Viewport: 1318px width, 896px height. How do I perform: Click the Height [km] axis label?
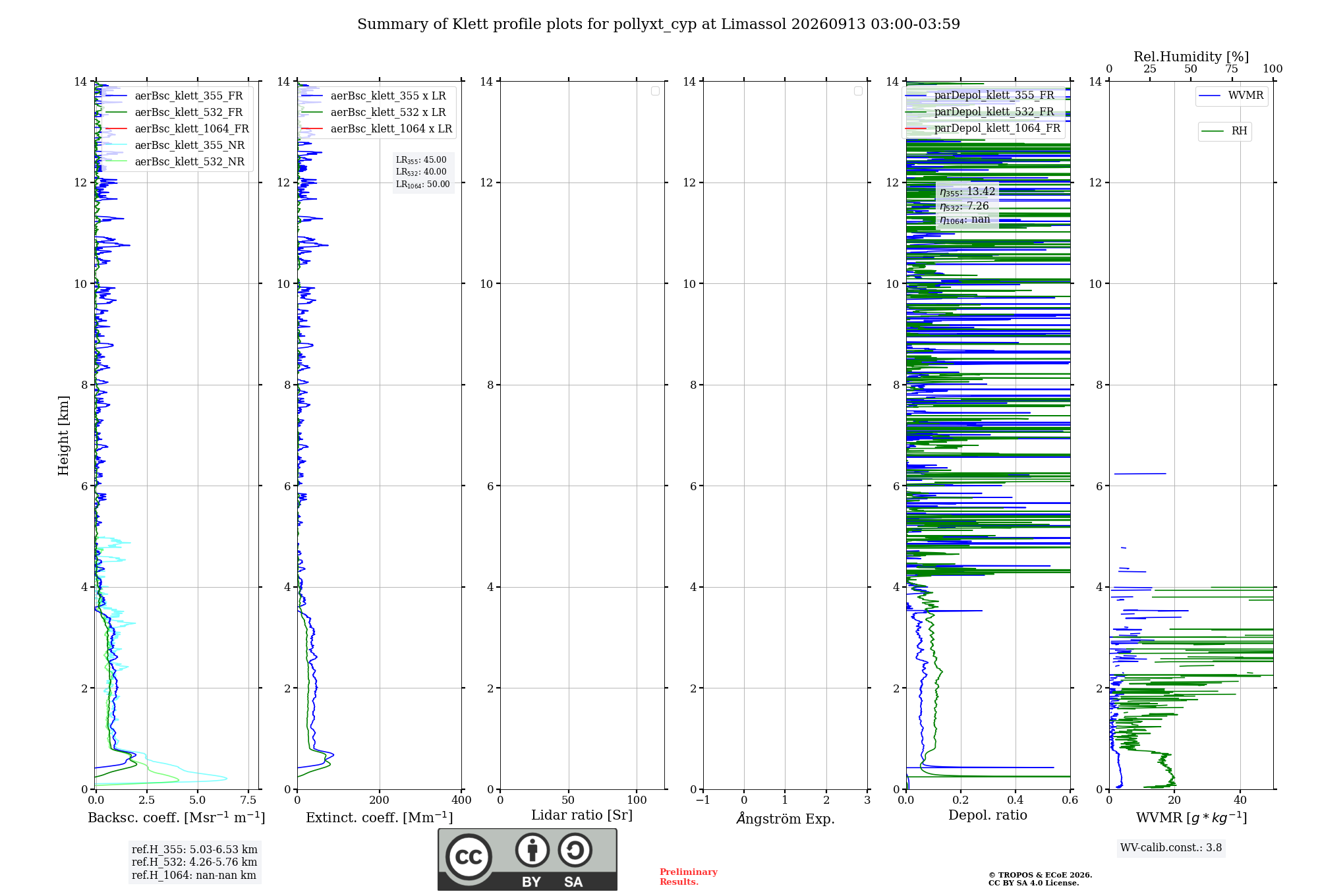click(x=63, y=435)
